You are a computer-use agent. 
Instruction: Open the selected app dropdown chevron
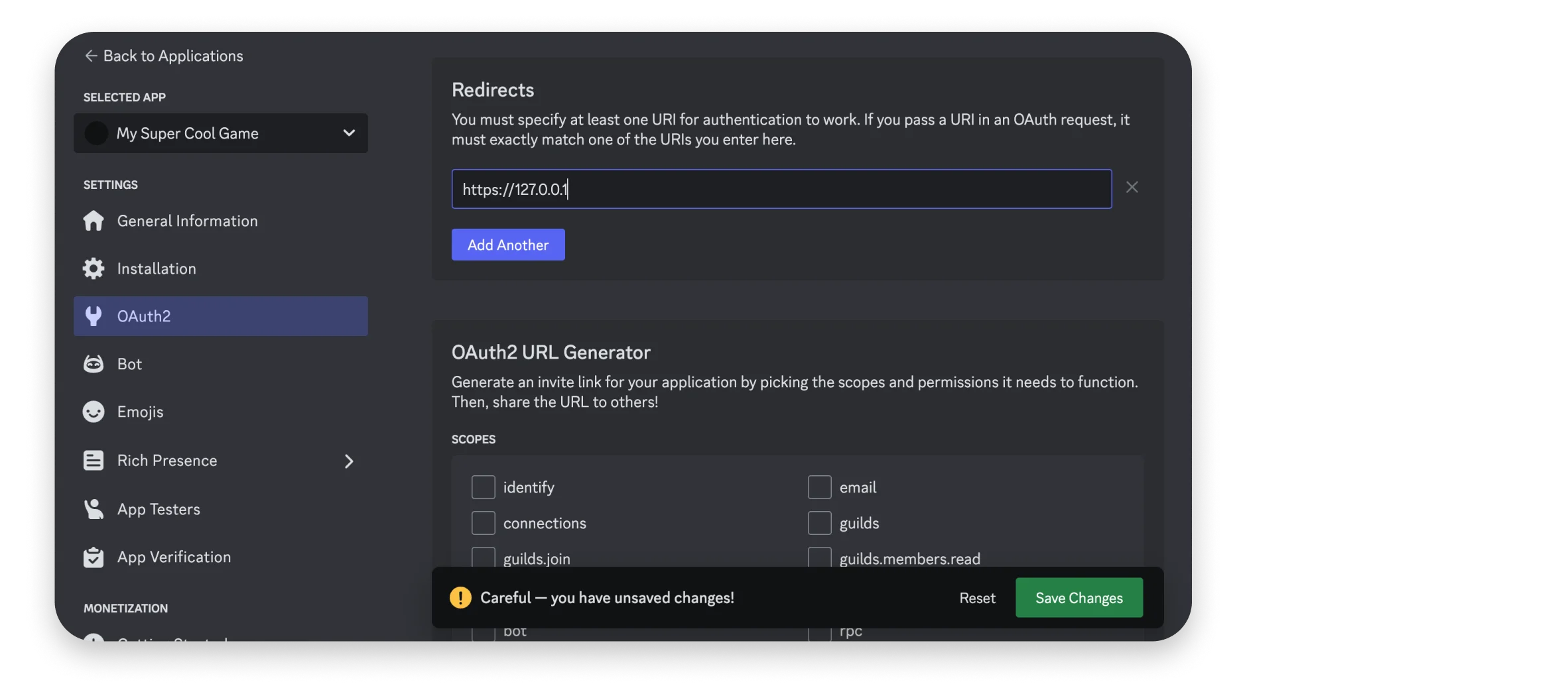[349, 133]
